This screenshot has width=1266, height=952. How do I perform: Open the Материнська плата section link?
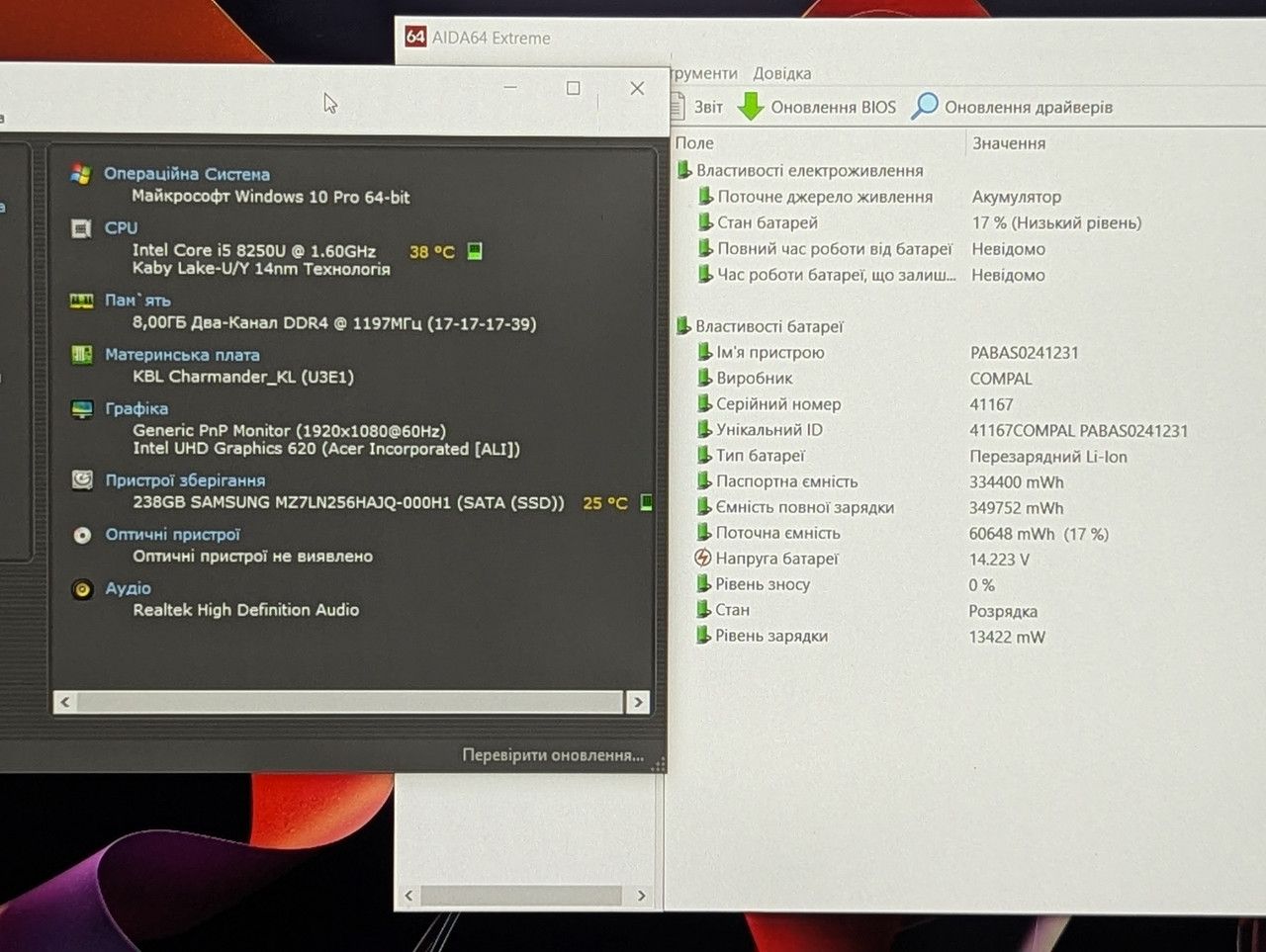pos(182,355)
